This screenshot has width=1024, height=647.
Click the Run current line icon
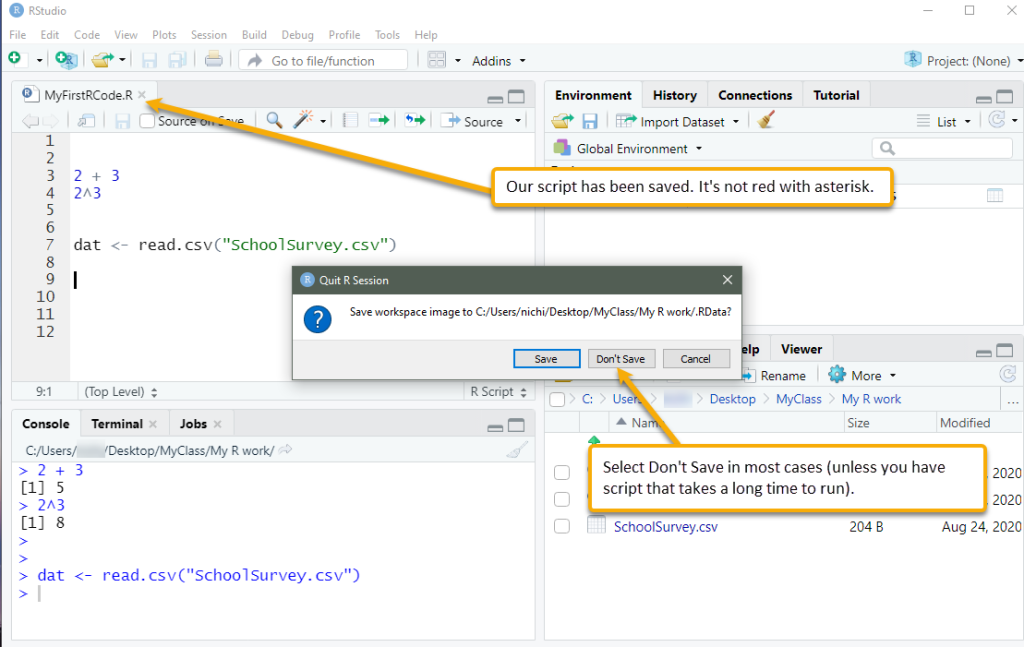379,120
